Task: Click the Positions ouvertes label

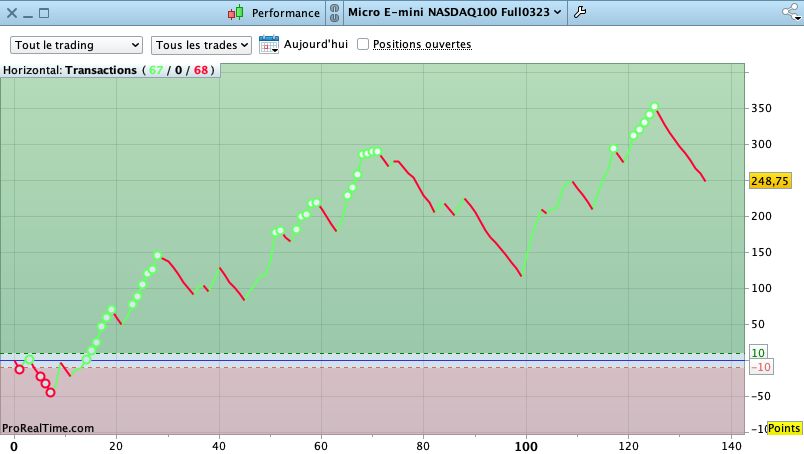Action: pyautogui.click(x=422, y=44)
